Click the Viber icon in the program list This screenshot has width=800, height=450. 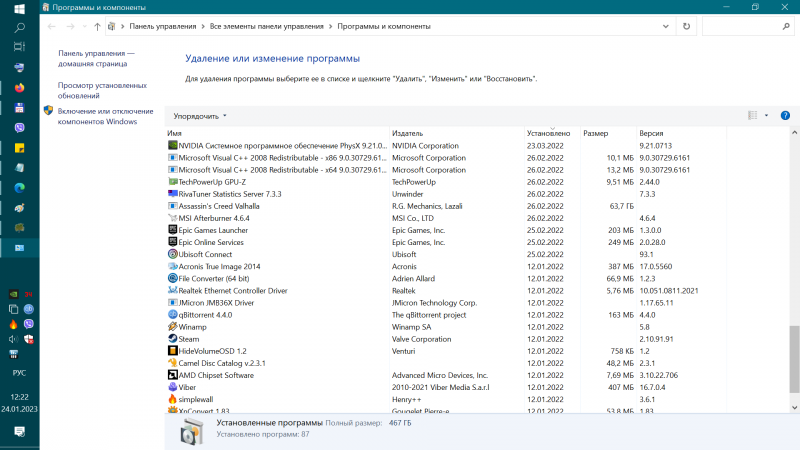[172, 387]
